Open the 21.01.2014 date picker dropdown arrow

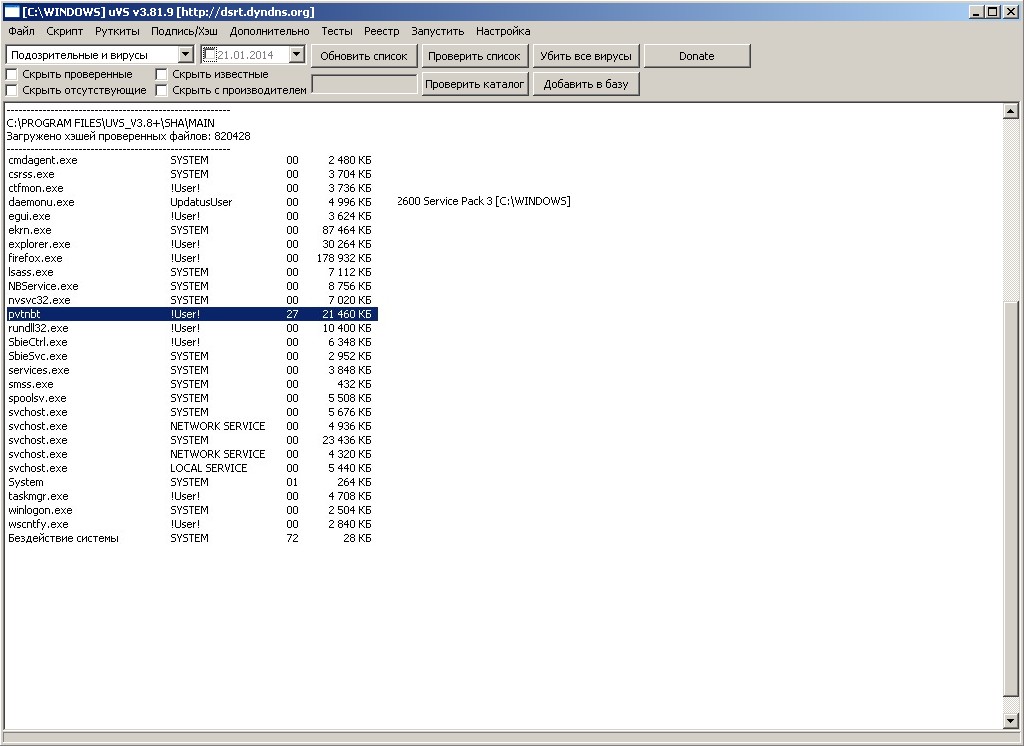click(296, 55)
